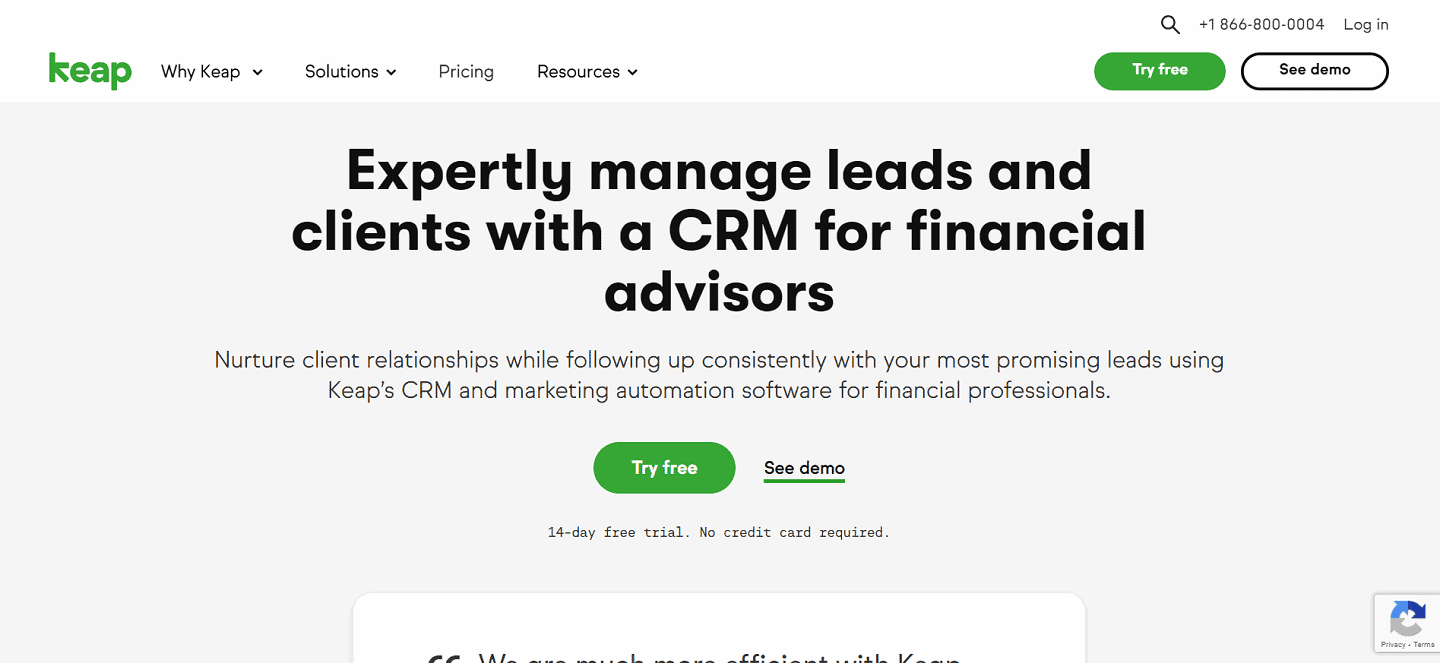Select Pricing from the navigation bar
The height and width of the screenshot is (663, 1440).
pyautogui.click(x=466, y=71)
